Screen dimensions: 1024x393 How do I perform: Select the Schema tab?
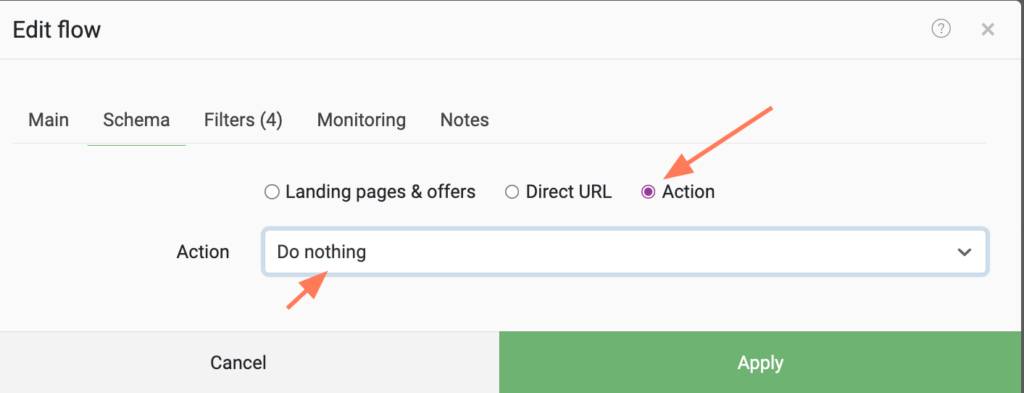(136, 120)
